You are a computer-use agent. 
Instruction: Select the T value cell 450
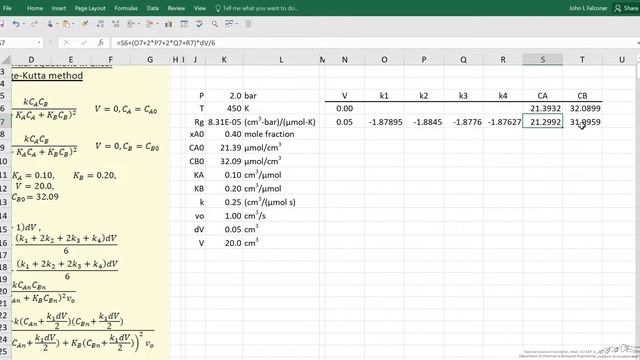pyautogui.click(x=224, y=108)
